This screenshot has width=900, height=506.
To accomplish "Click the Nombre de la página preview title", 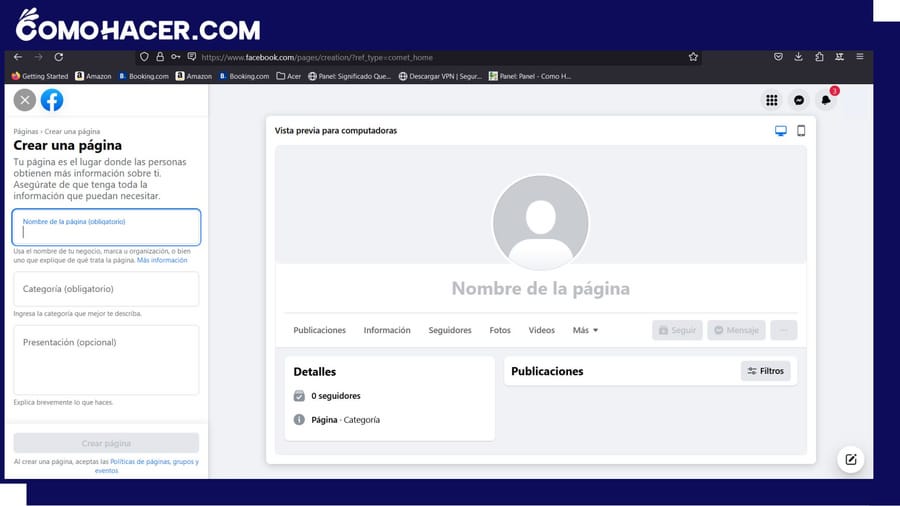I will pyautogui.click(x=541, y=289).
